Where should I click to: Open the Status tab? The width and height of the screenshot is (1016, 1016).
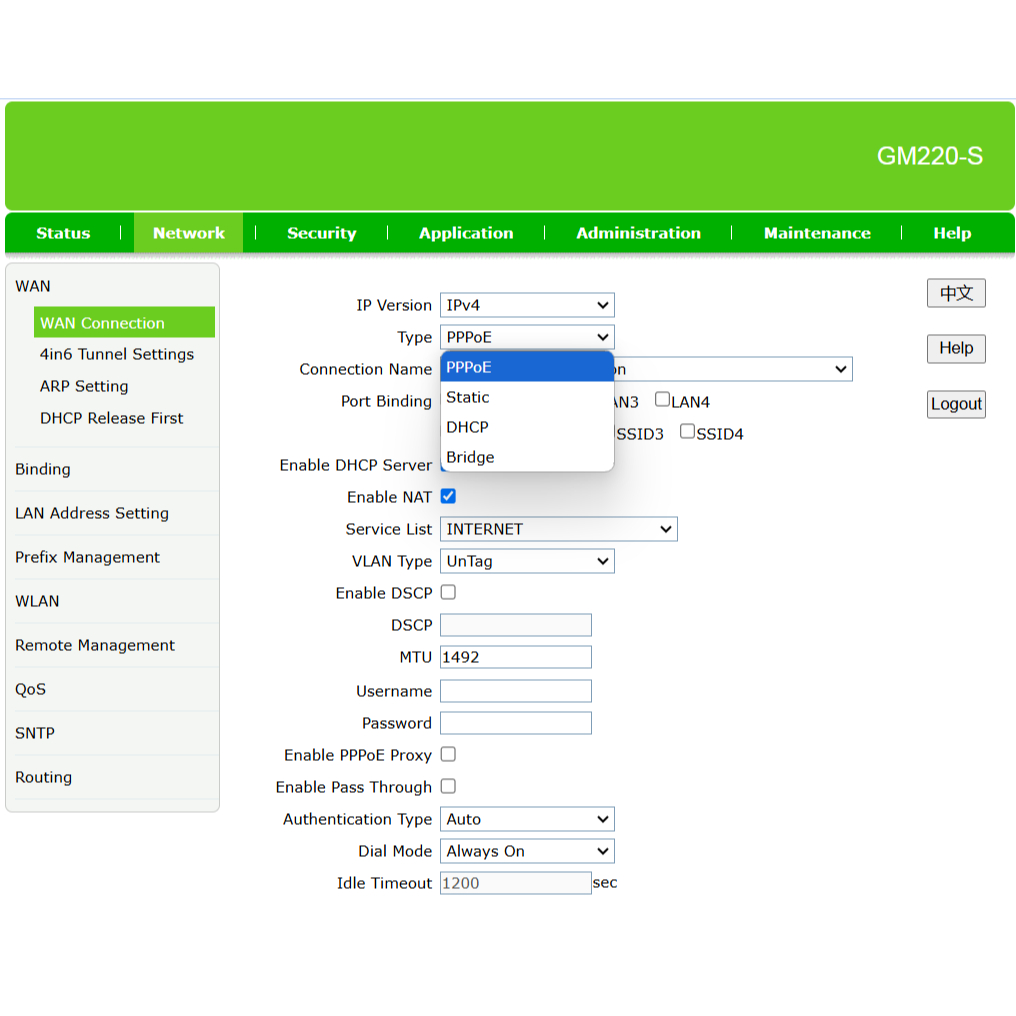pyautogui.click(x=63, y=233)
